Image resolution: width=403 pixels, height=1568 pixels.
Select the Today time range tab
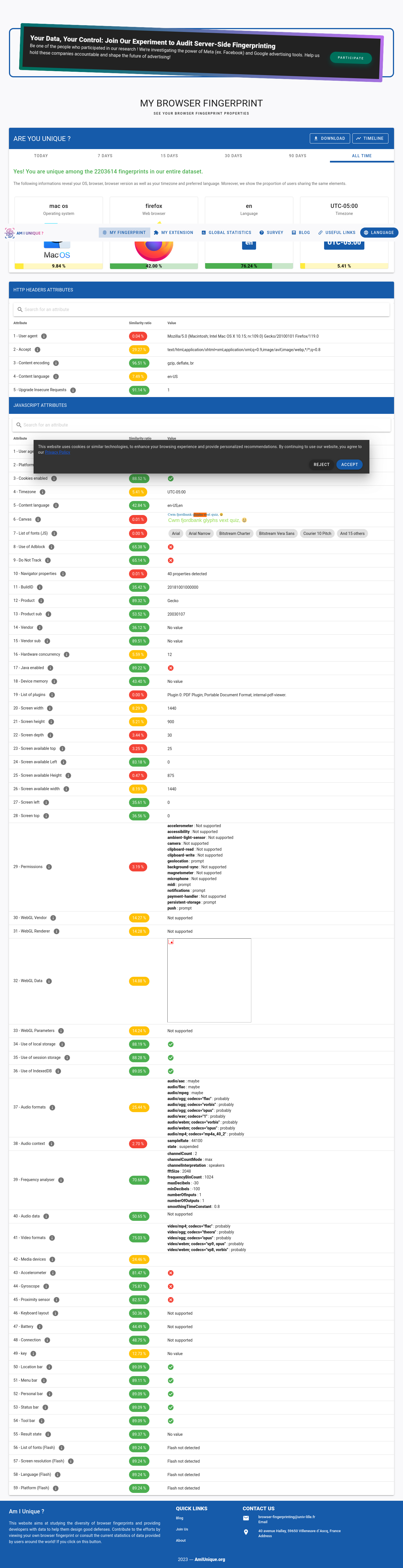(x=41, y=156)
